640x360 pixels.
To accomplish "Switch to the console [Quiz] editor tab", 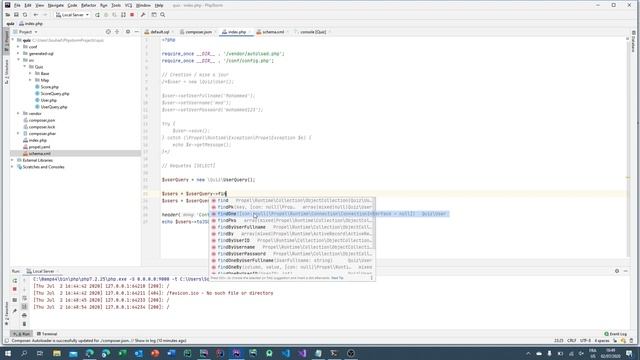I will coord(313,32).
